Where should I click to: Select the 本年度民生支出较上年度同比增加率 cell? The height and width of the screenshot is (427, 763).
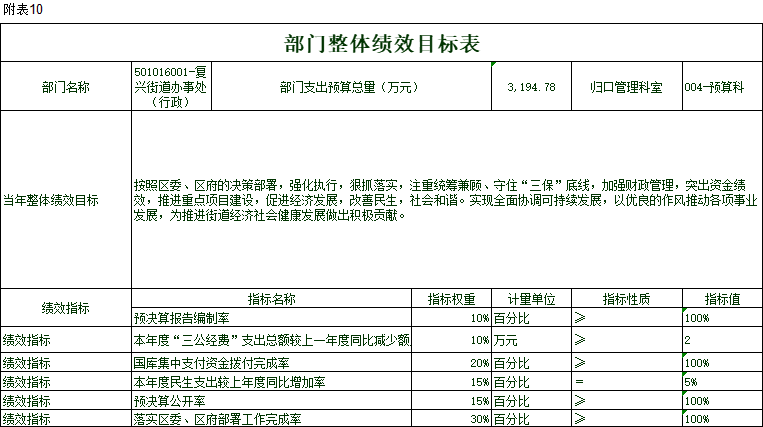272,382
